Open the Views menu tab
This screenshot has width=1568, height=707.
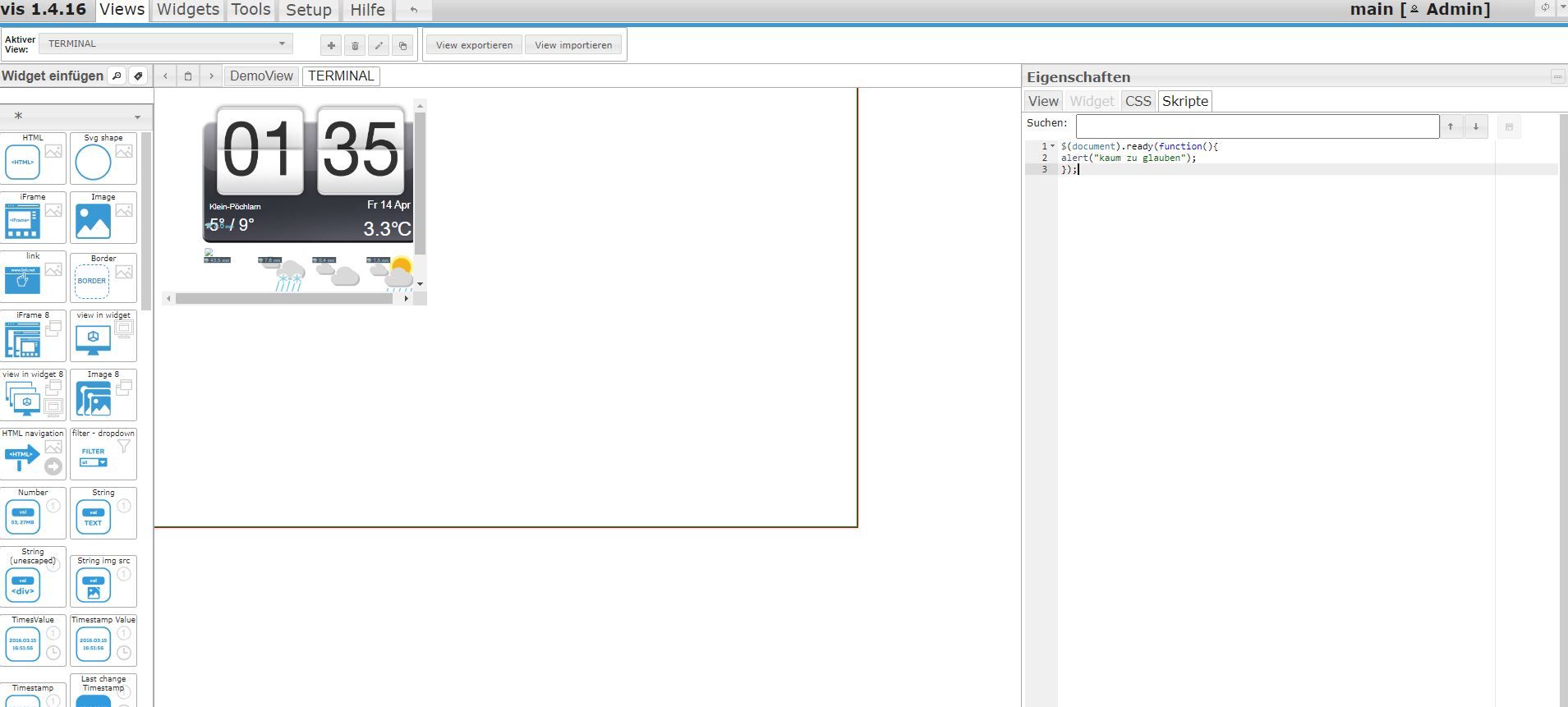122,10
